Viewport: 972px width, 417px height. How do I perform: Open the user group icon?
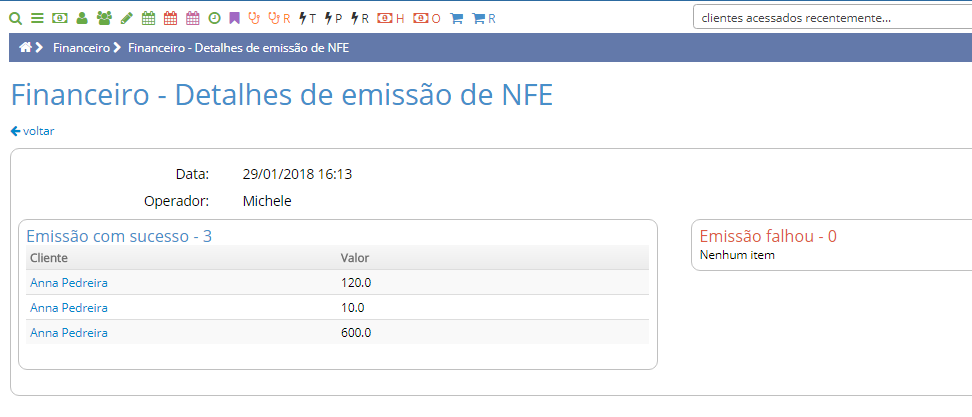[104, 18]
